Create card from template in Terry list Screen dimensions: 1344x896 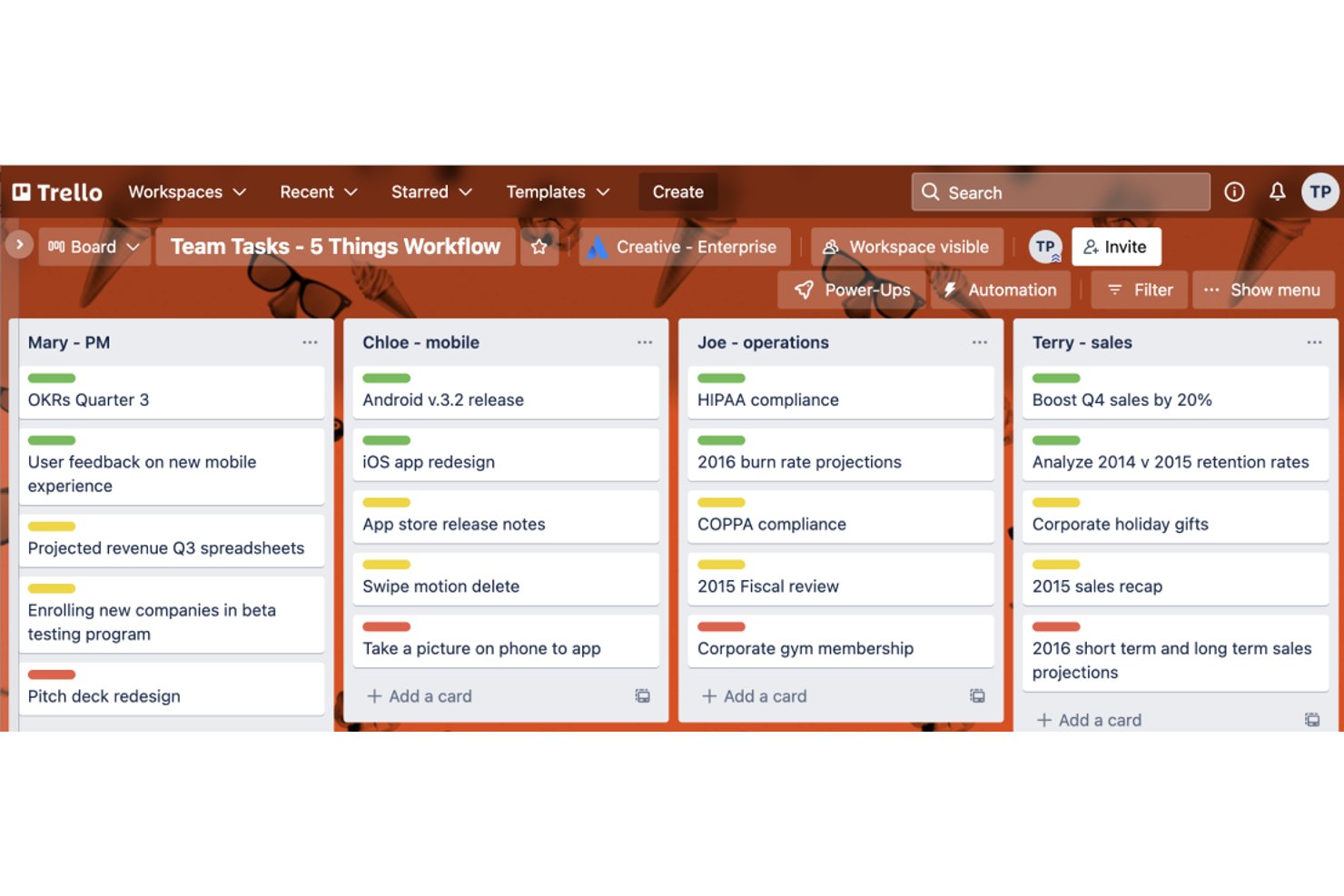(x=1312, y=720)
